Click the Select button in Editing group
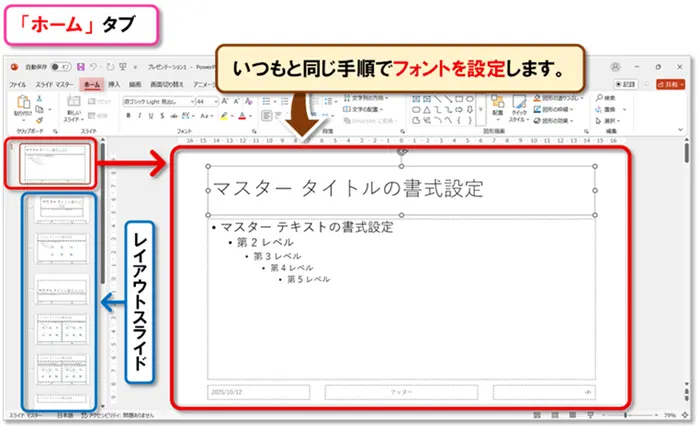The image size is (700, 429). 608,121
